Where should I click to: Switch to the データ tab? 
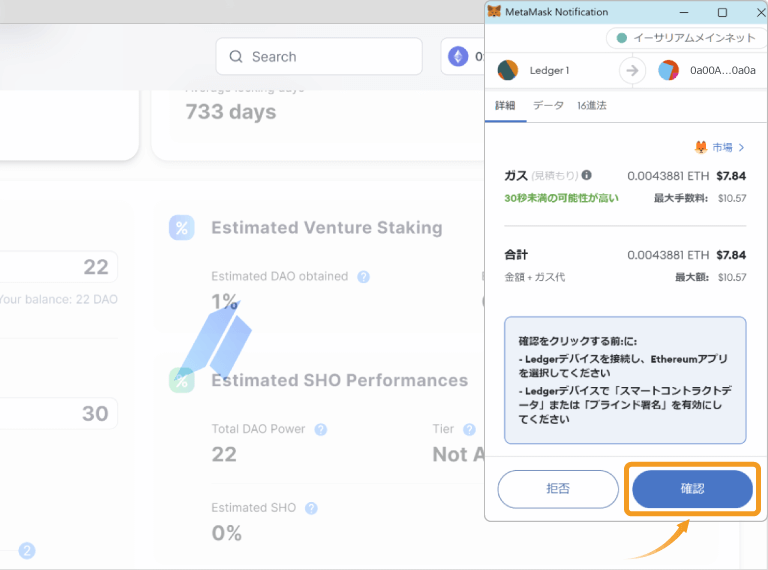[x=548, y=105]
